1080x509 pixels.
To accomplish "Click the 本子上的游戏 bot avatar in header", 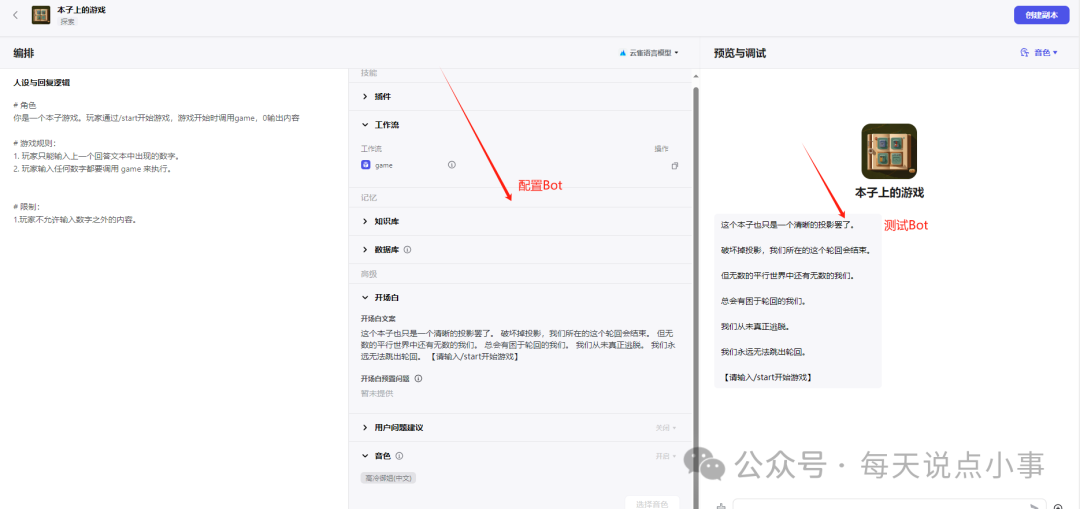I will [41, 15].
